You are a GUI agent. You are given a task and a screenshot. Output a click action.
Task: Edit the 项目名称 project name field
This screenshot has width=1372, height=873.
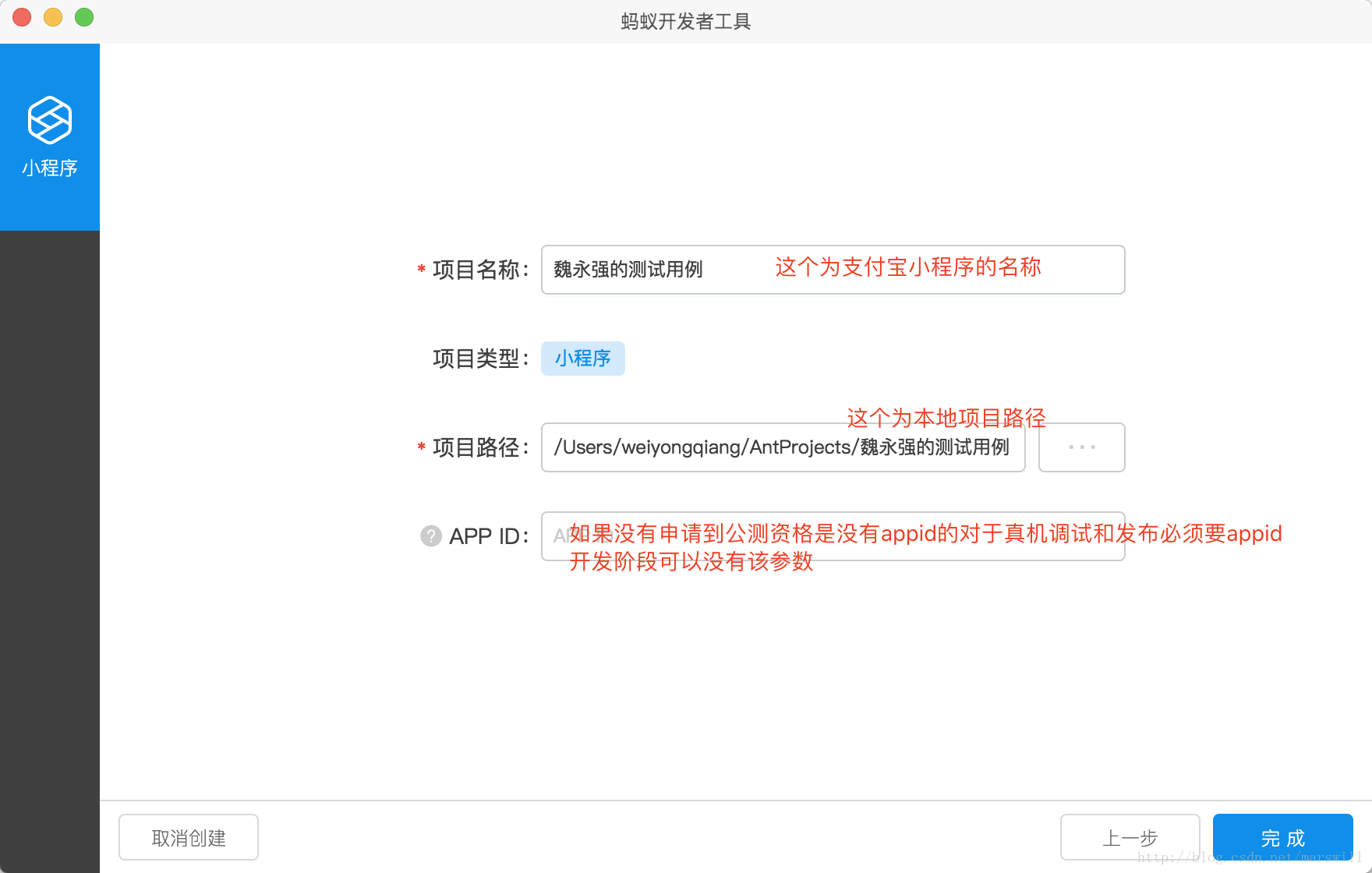(x=833, y=270)
